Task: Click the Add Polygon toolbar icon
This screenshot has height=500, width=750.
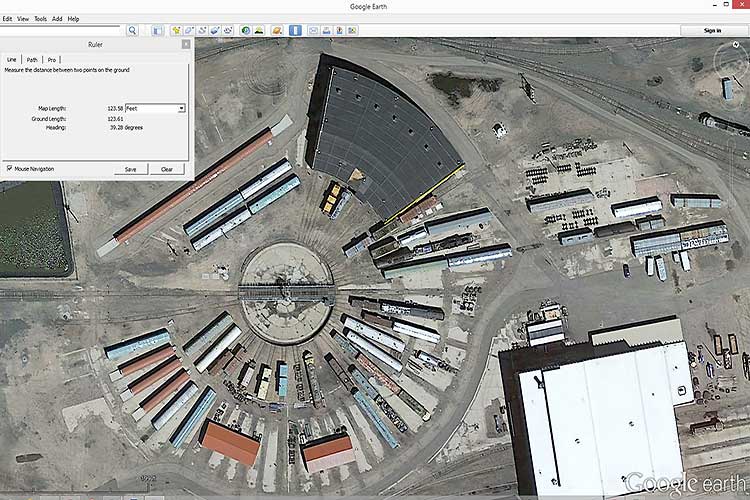Action: pyautogui.click(x=189, y=30)
